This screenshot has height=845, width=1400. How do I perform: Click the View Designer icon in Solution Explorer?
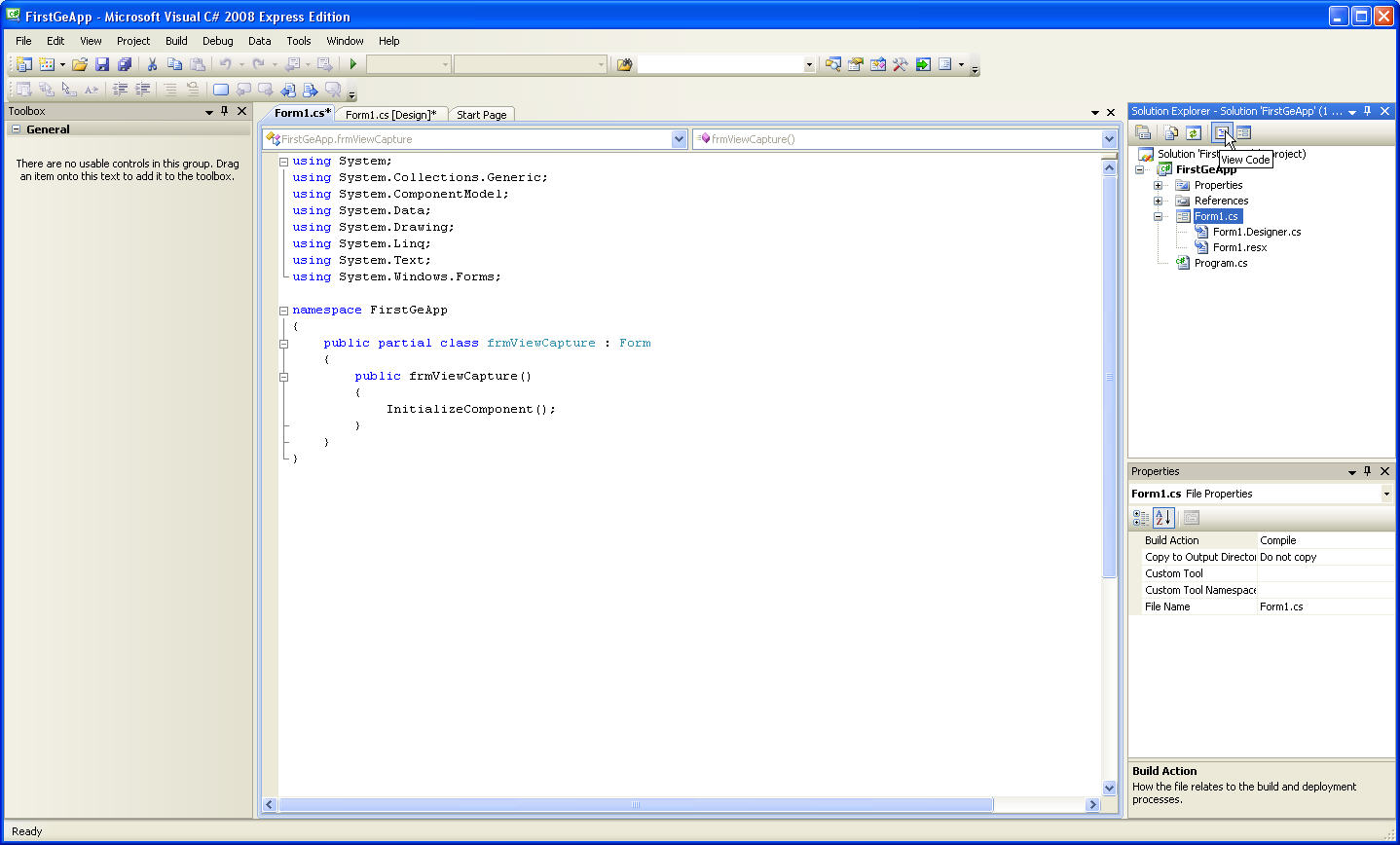(x=1243, y=132)
